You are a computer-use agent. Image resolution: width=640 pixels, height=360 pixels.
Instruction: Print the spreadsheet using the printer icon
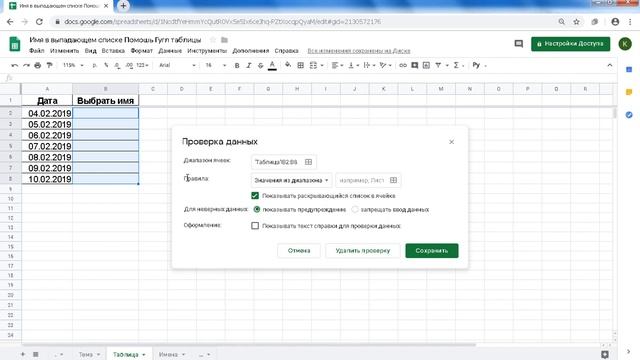(38, 65)
